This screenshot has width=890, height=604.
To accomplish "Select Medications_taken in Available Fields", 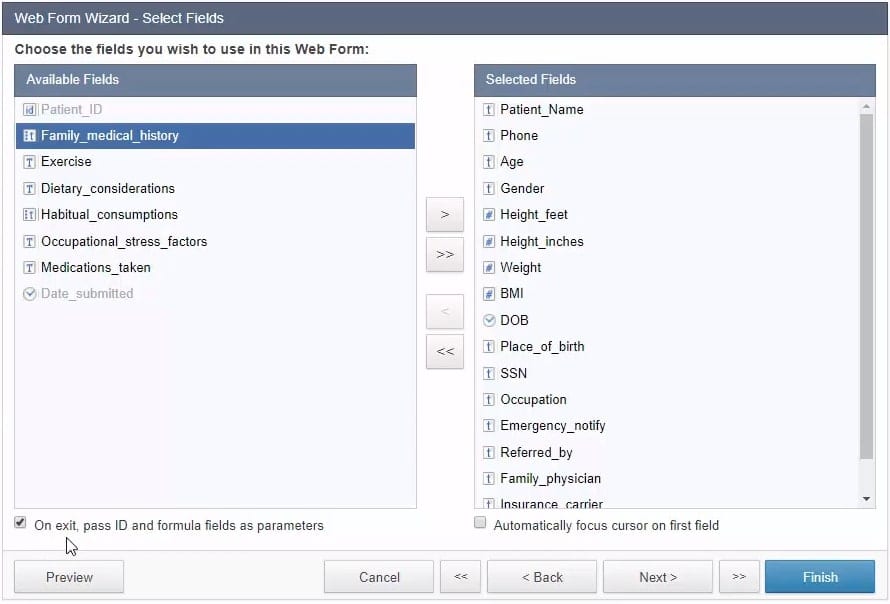I will pyautogui.click(x=95, y=268).
